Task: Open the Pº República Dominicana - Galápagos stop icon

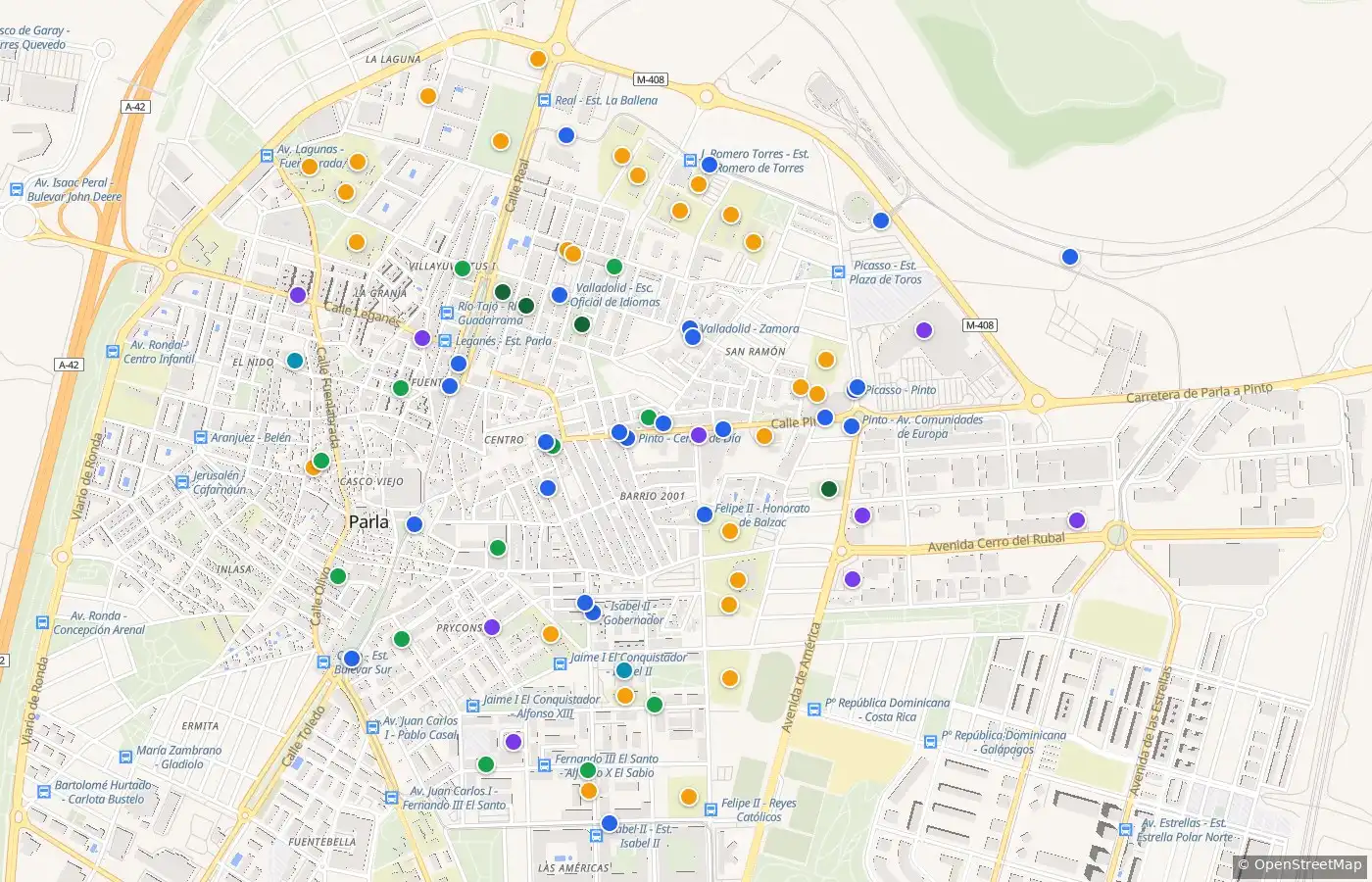Action: pyautogui.click(x=930, y=742)
